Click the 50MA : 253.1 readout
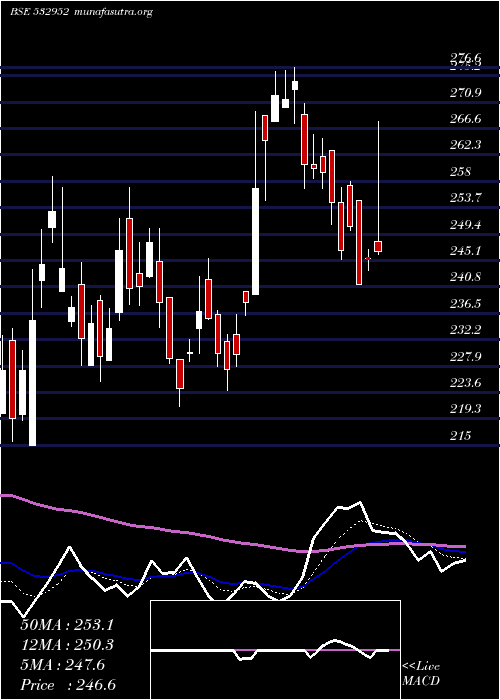 [67, 625]
